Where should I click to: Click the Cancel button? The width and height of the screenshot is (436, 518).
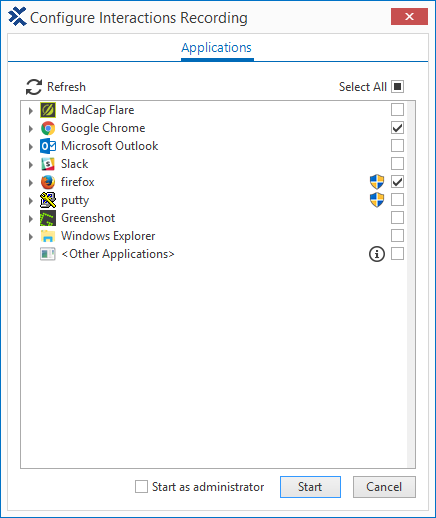(x=384, y=487)
